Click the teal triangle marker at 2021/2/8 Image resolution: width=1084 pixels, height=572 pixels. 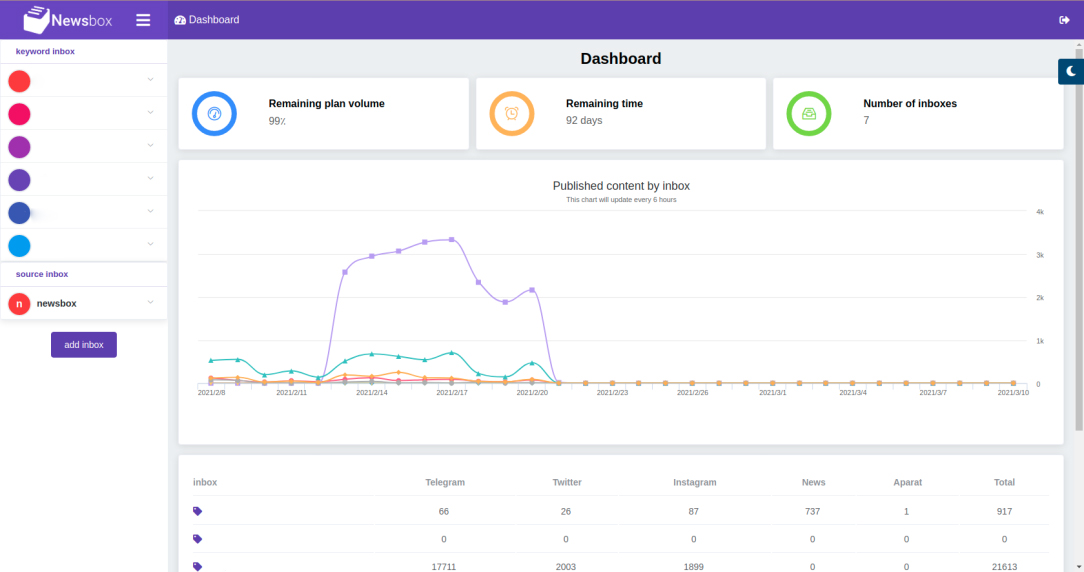[x=212, y=360]
